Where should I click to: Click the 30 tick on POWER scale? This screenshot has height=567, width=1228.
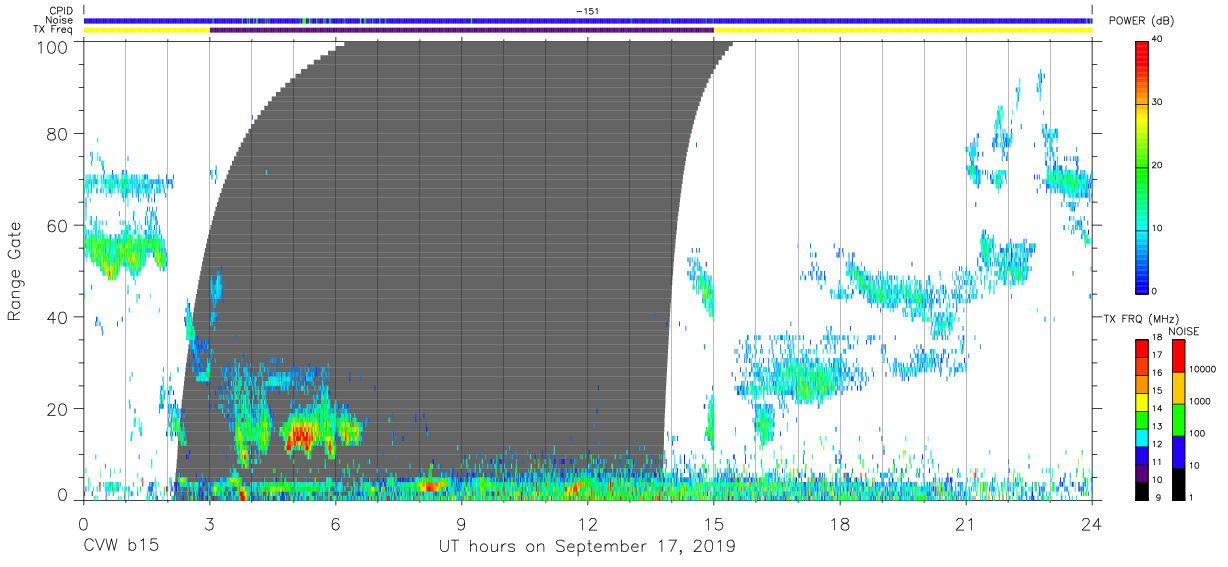(1156, 102)
